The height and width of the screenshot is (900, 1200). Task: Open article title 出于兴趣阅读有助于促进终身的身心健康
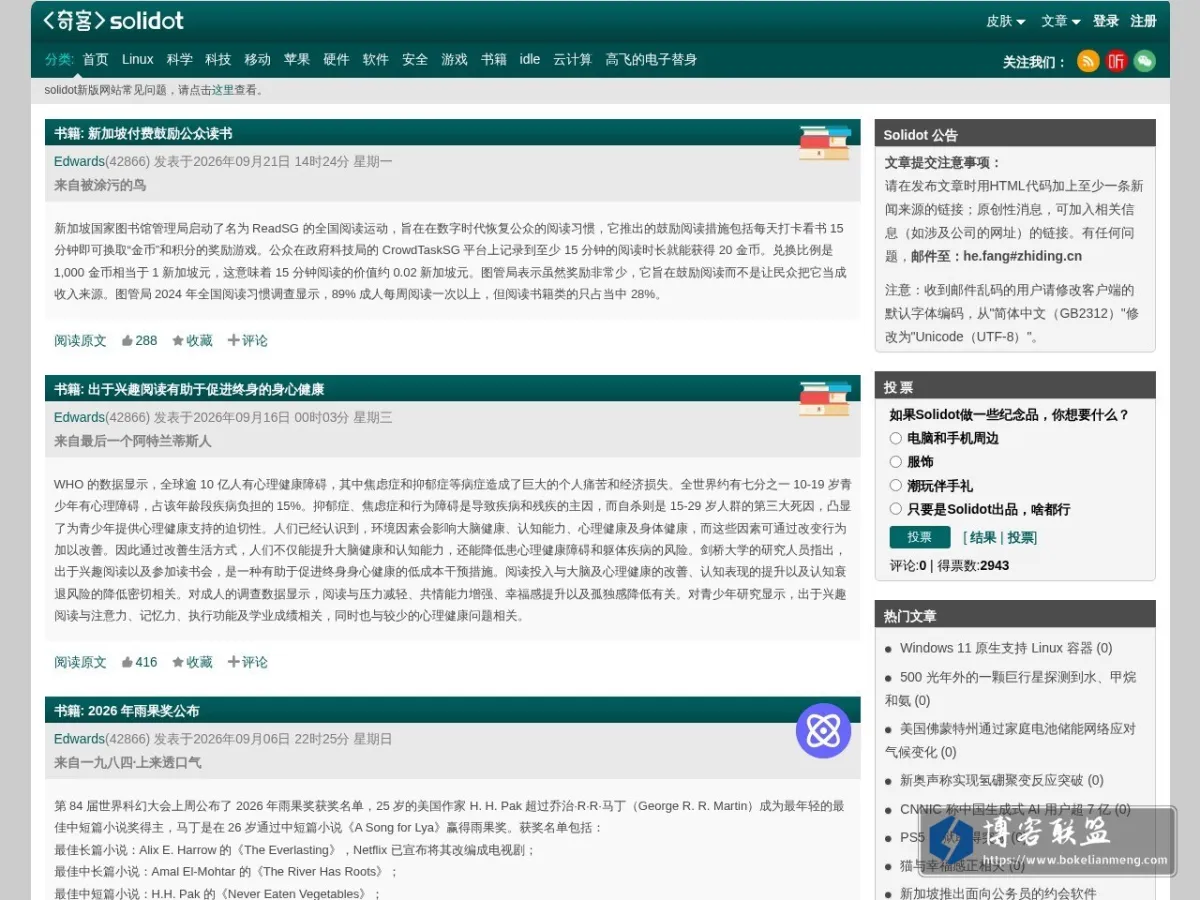206,389
